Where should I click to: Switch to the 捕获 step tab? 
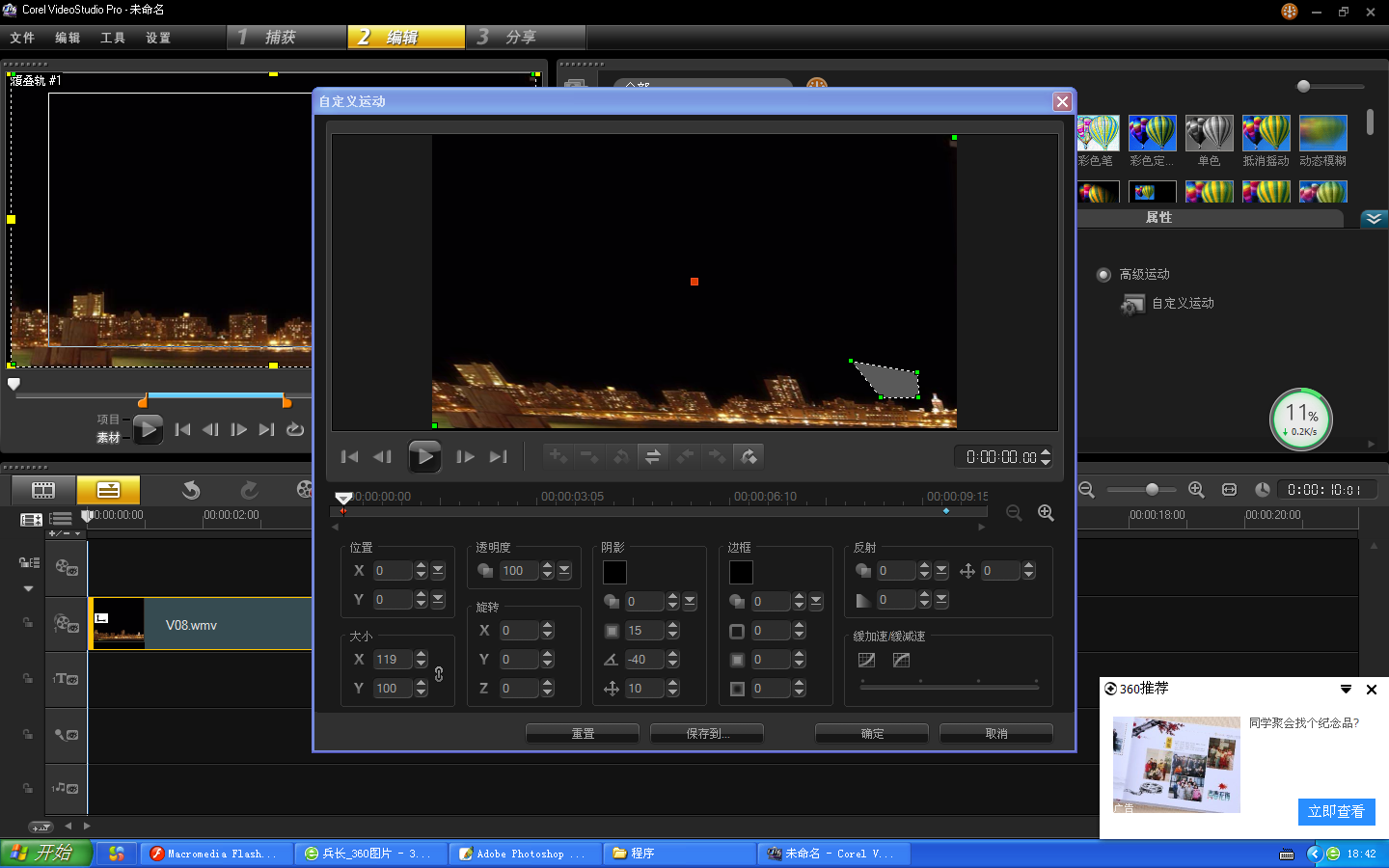click(287, 37)
